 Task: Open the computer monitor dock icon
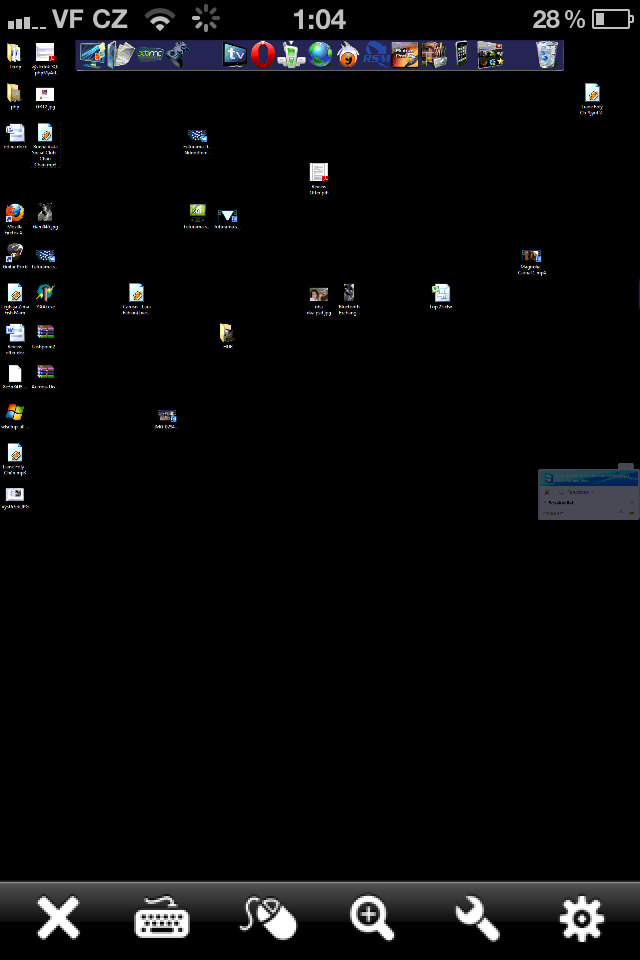click(x=92, y=55)
